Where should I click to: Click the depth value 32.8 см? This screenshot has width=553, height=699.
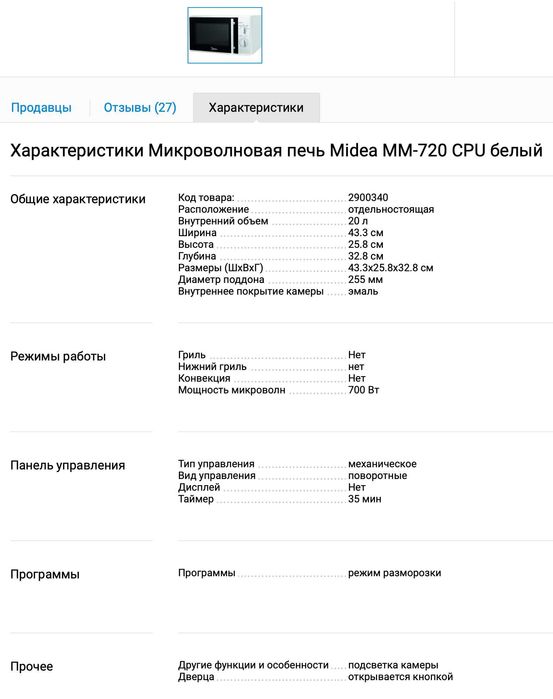pos(366,256)
